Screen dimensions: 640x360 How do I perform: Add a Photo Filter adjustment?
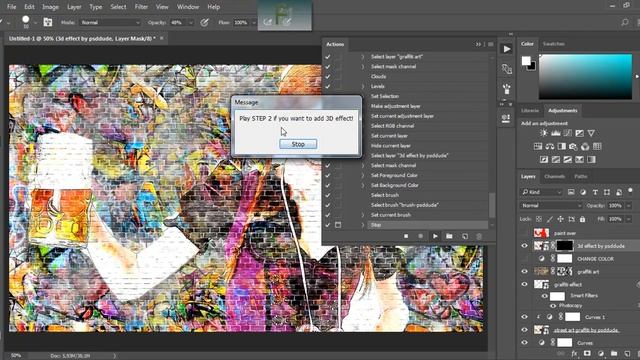coord(573,146)
